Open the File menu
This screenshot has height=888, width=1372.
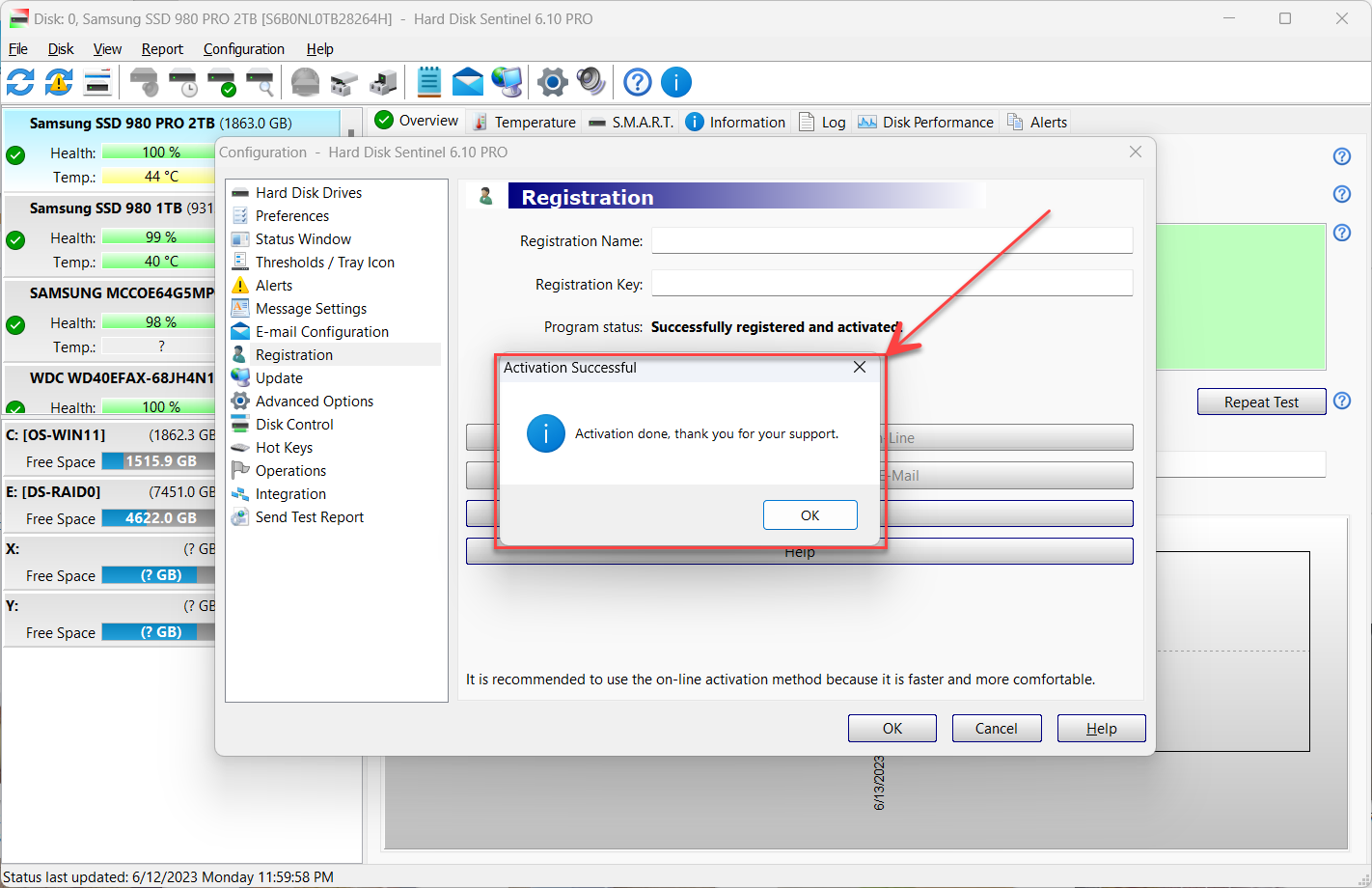pos(18,49)
